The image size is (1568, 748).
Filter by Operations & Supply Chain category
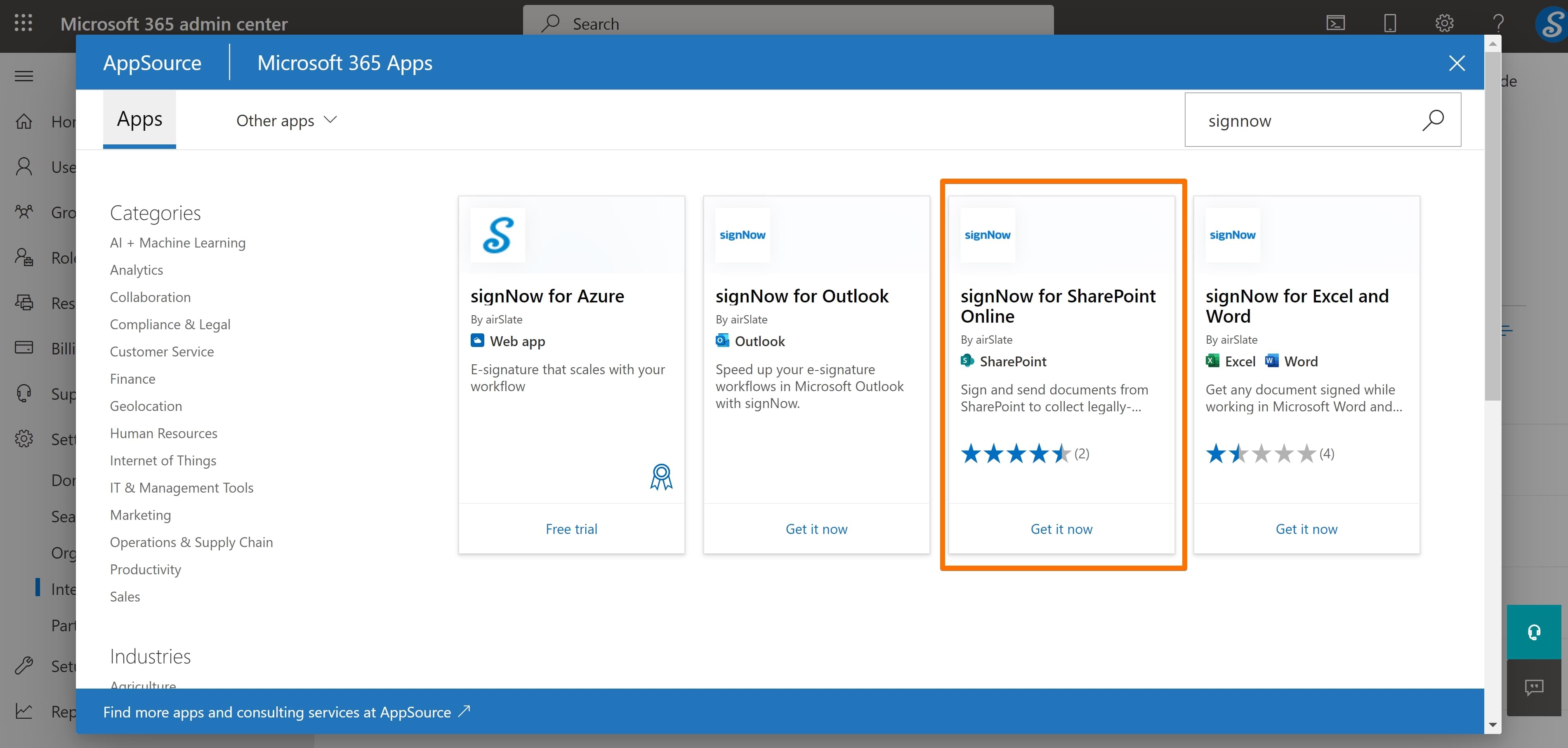click(x=191, y=542)
